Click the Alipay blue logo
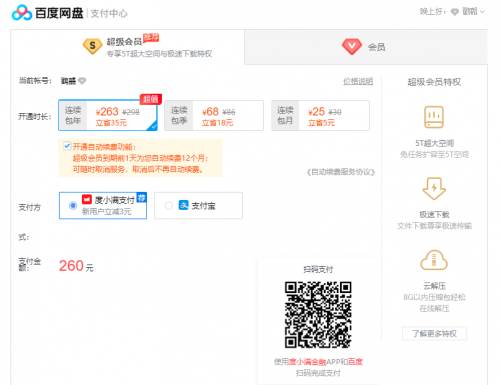This screenshot has width=500, height=385. 184,205
